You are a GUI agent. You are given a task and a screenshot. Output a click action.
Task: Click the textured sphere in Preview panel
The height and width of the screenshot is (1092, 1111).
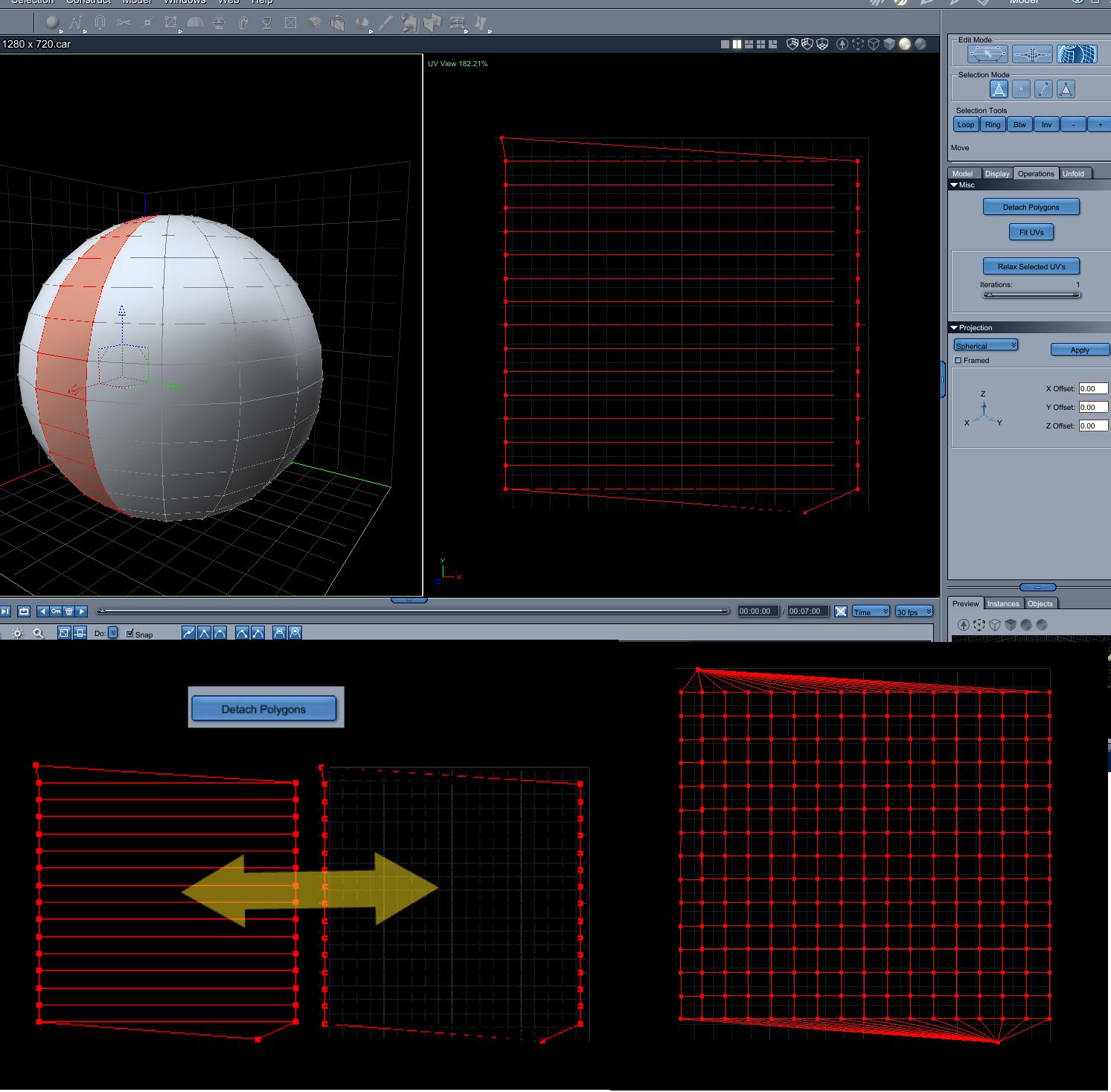tap(1042, 625)
